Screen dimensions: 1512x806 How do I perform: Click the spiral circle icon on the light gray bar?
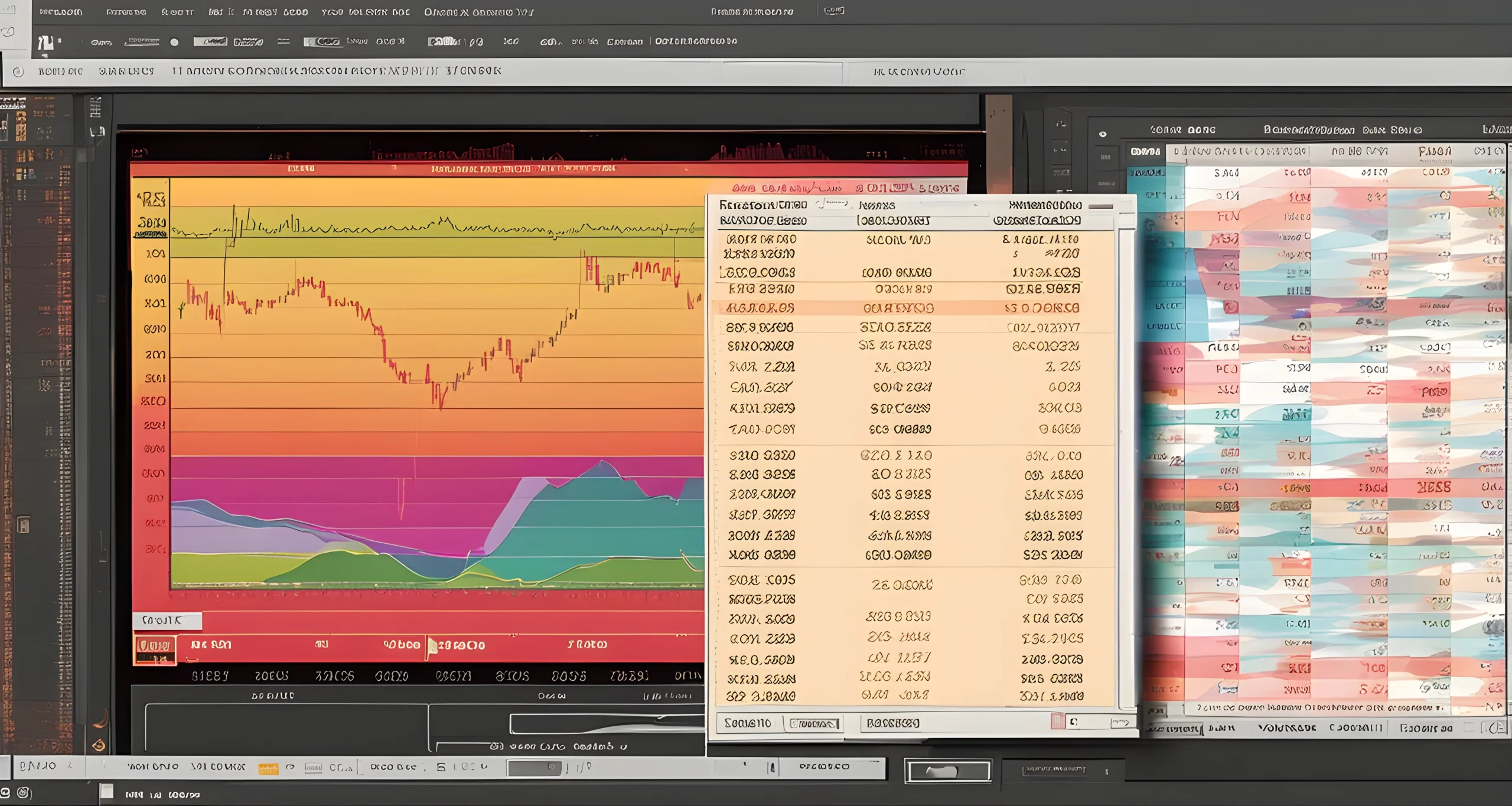click(18, 71)
